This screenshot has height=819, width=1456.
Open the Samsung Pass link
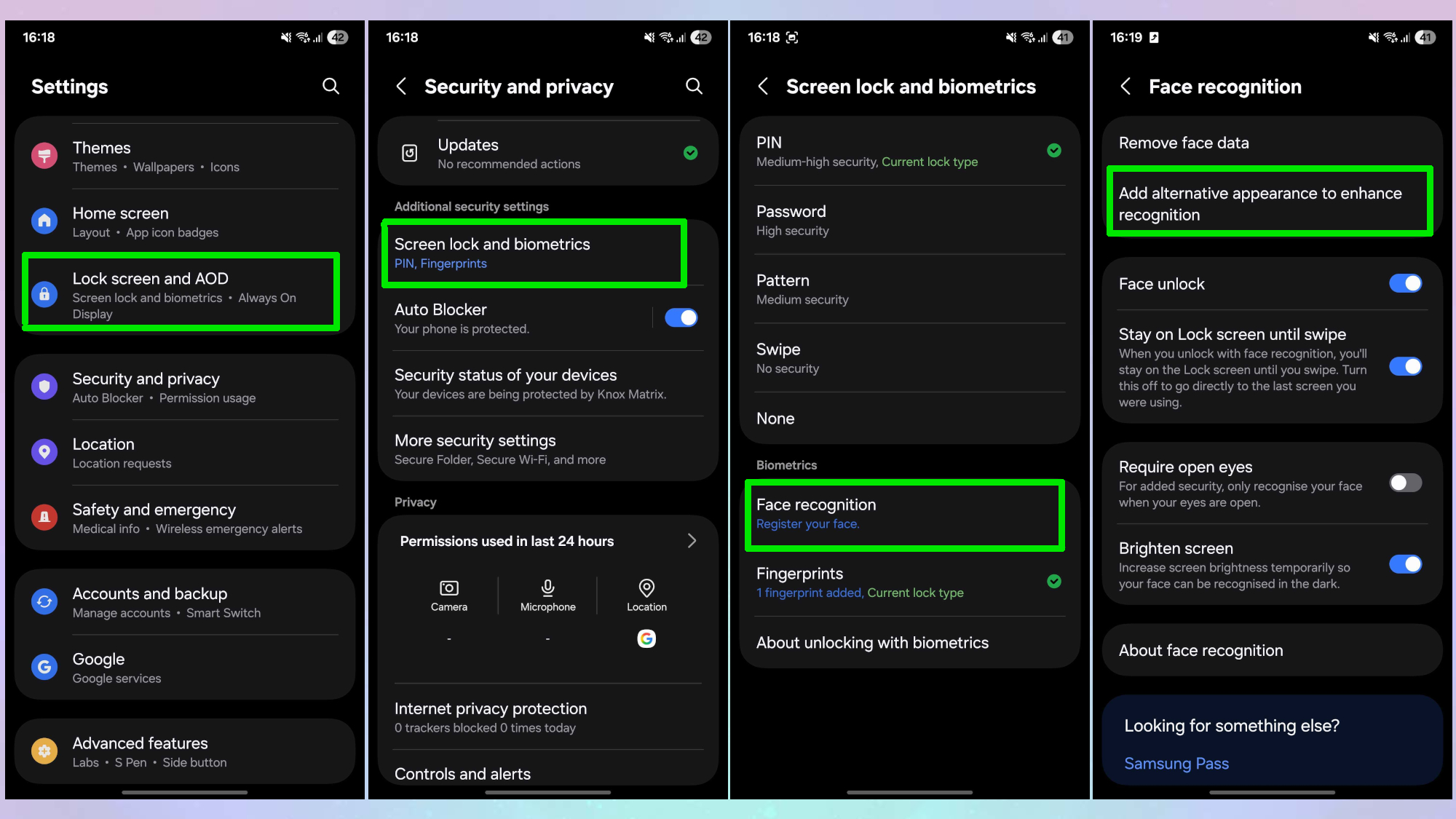click(1176, 764)
